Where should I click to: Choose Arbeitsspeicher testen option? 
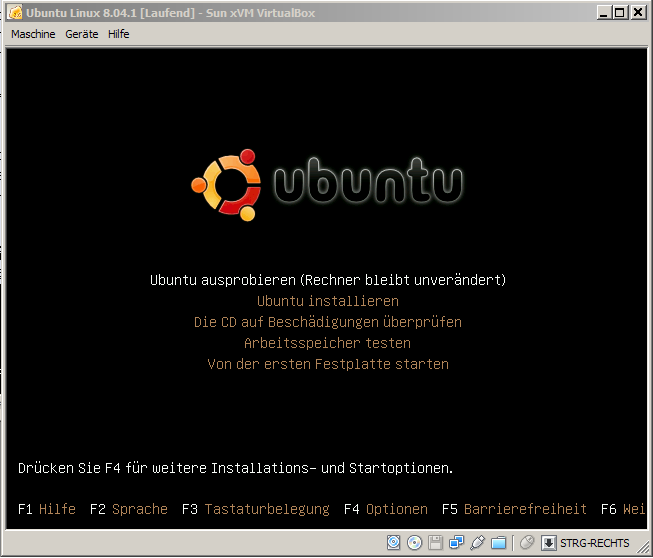tap(327, 343)
